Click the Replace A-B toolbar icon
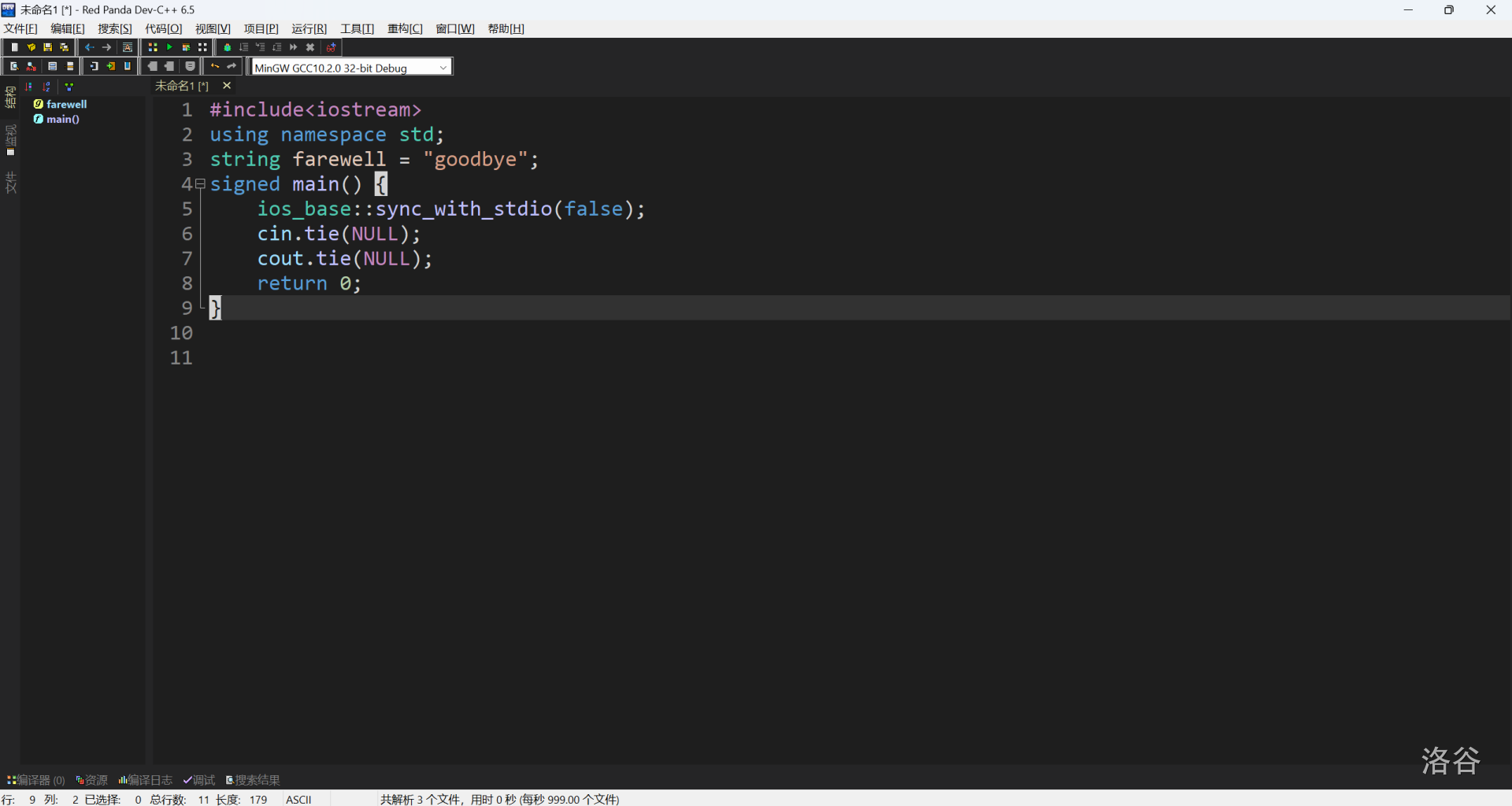1512x806 pixels. click(31, 67)
